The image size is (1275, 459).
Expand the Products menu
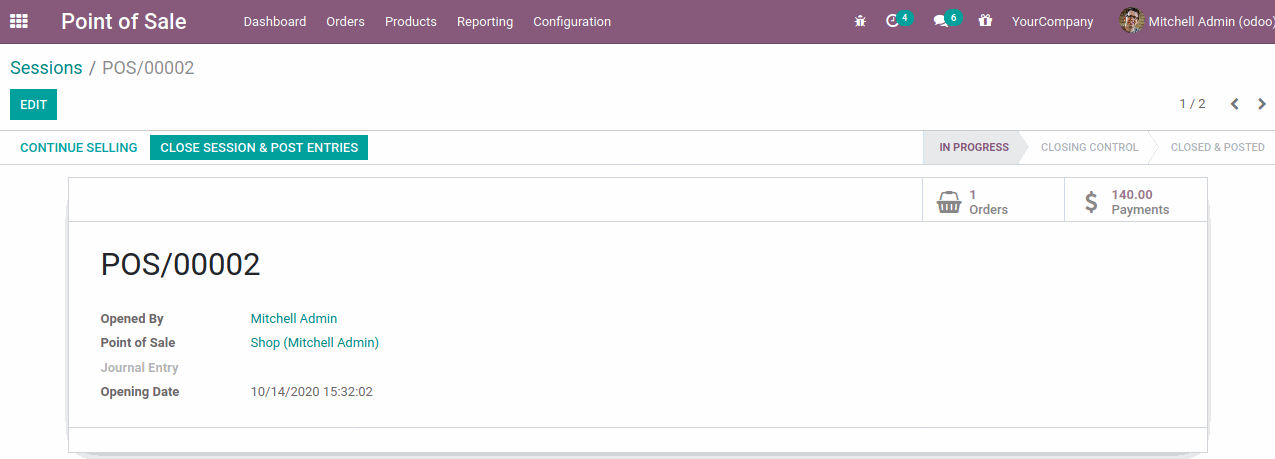click(410, 22)
